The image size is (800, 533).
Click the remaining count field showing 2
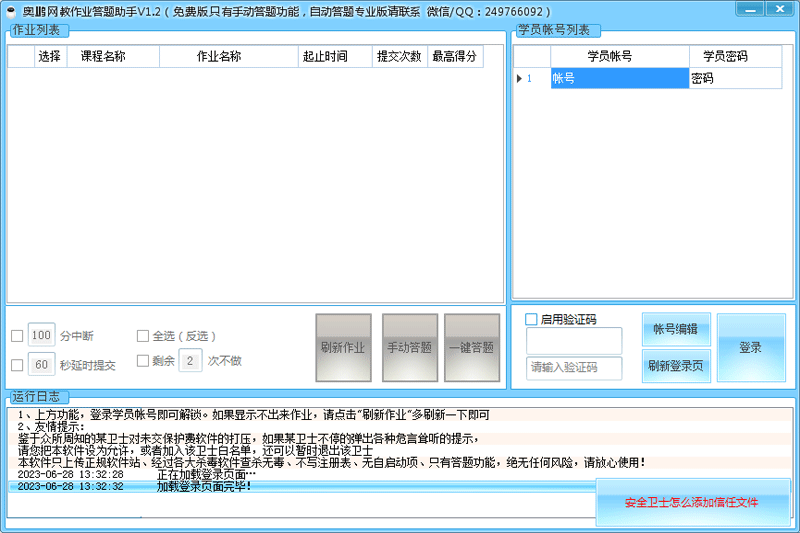[190, 361]
